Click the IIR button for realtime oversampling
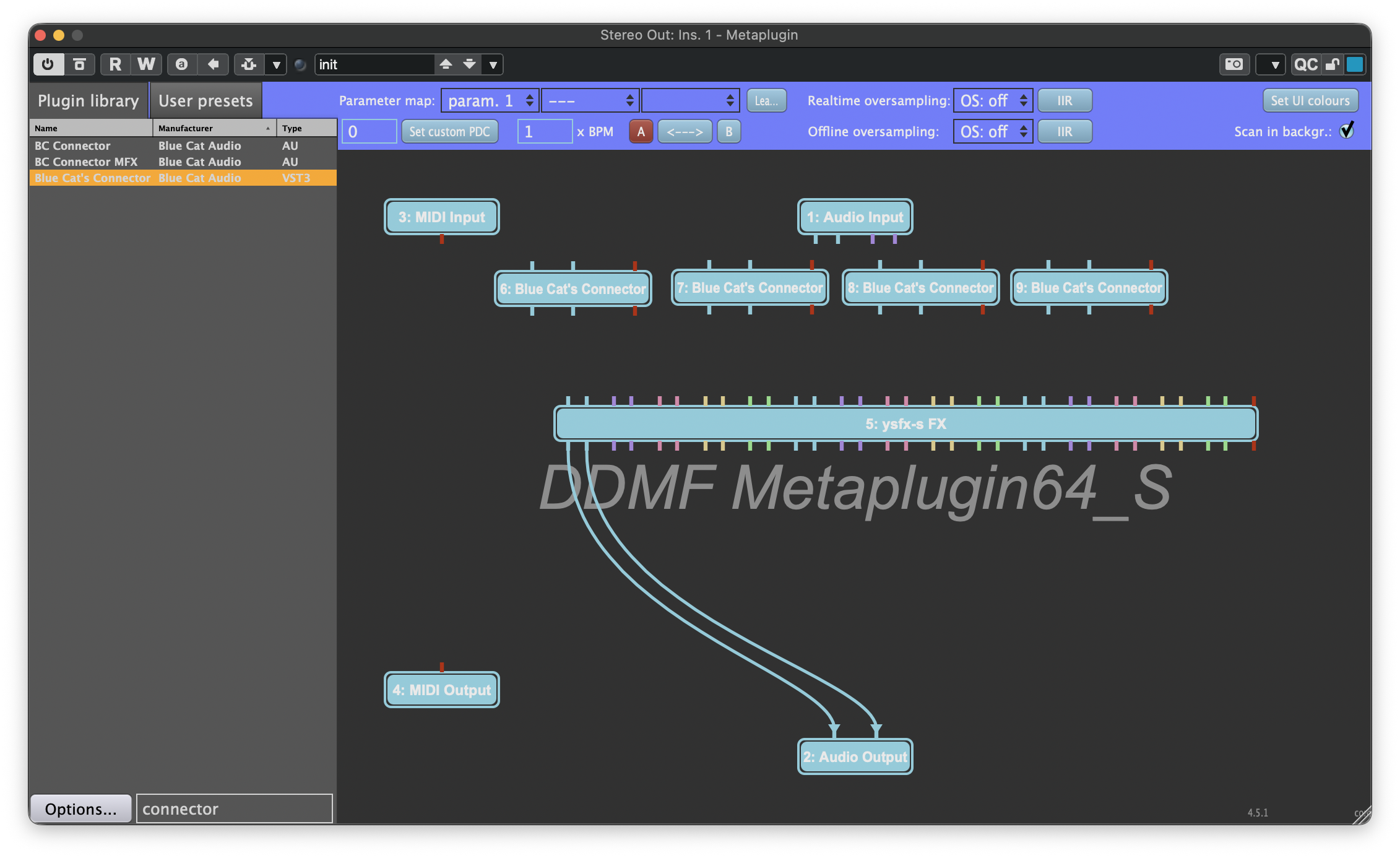This screenshot has height=858, width=1400. [x=1065, y=100]
